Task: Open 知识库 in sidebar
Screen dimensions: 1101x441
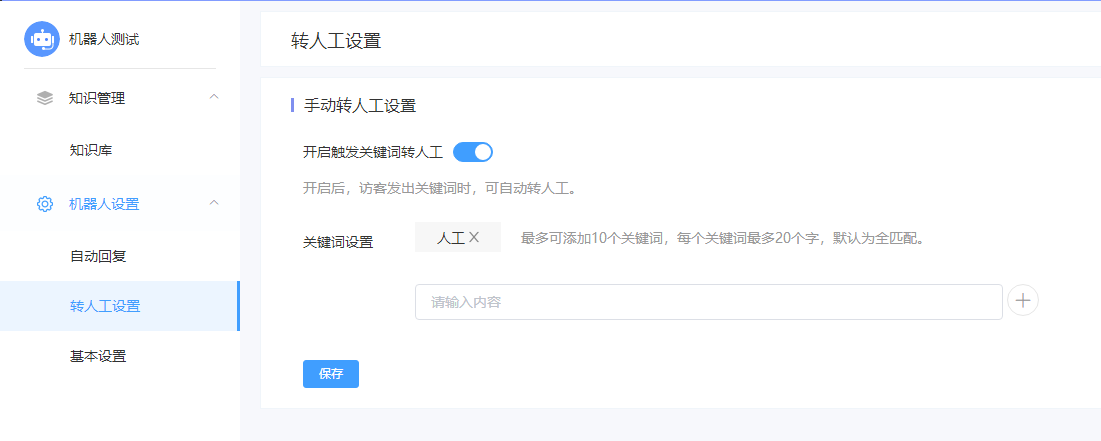Action: pos(91,150)
